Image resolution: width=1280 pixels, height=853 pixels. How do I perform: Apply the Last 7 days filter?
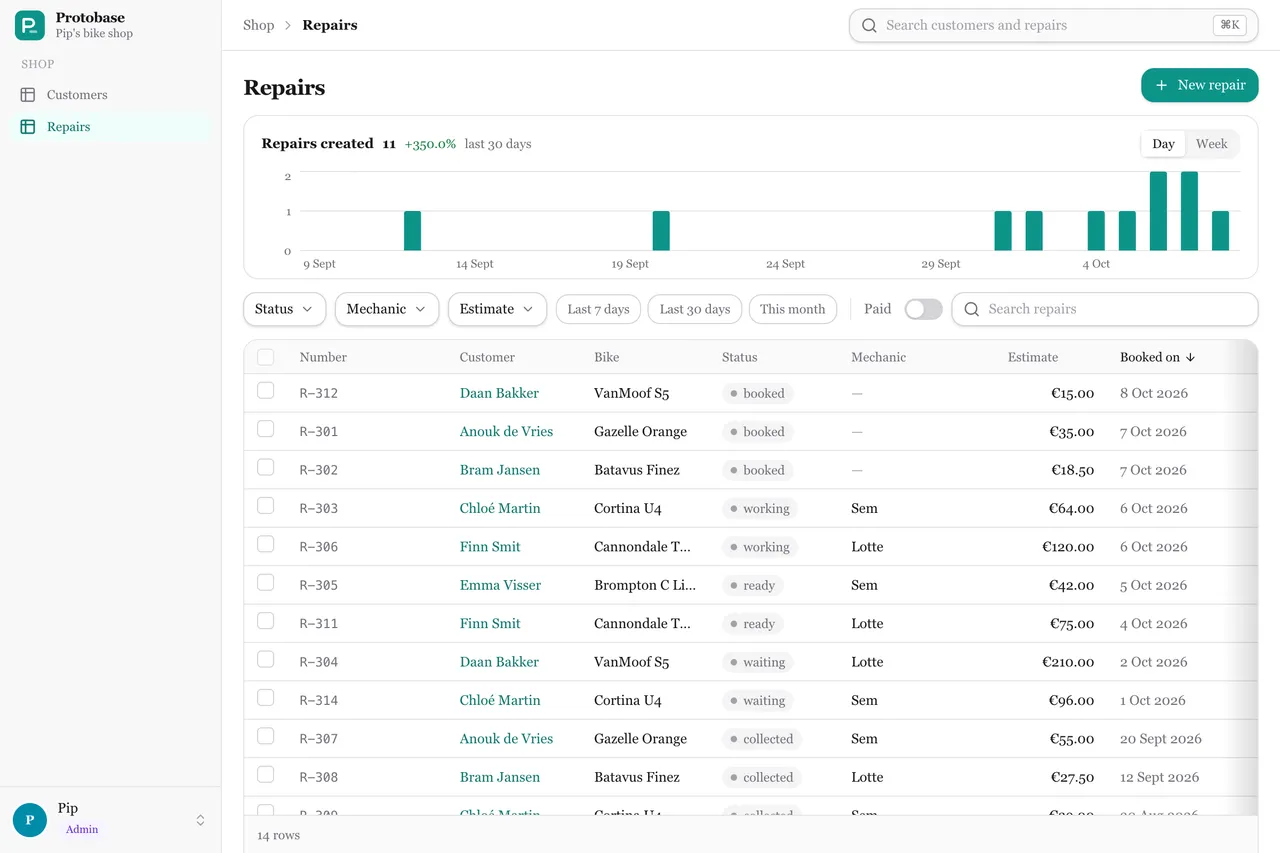point(598,309)
